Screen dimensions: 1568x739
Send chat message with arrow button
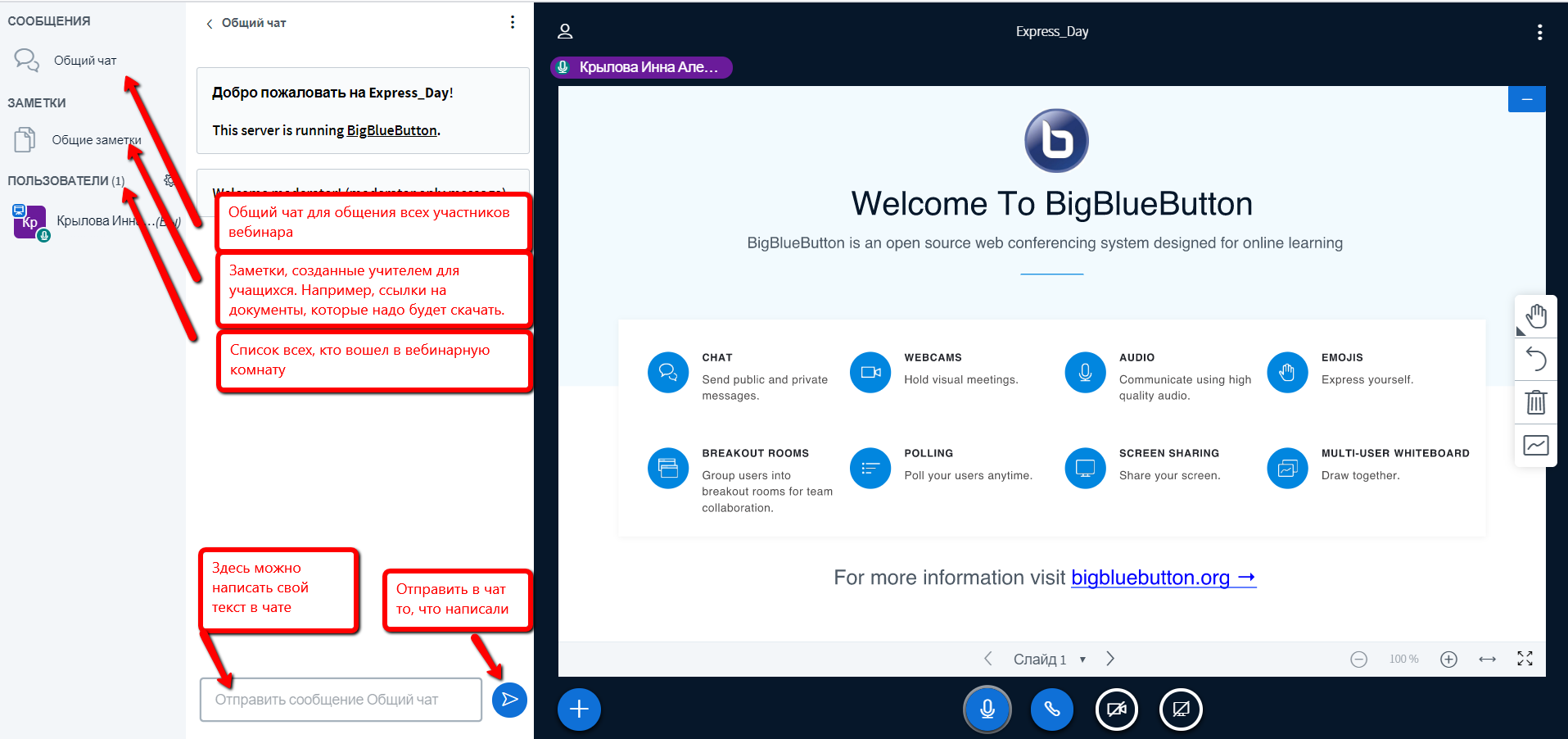click(509, 700)
